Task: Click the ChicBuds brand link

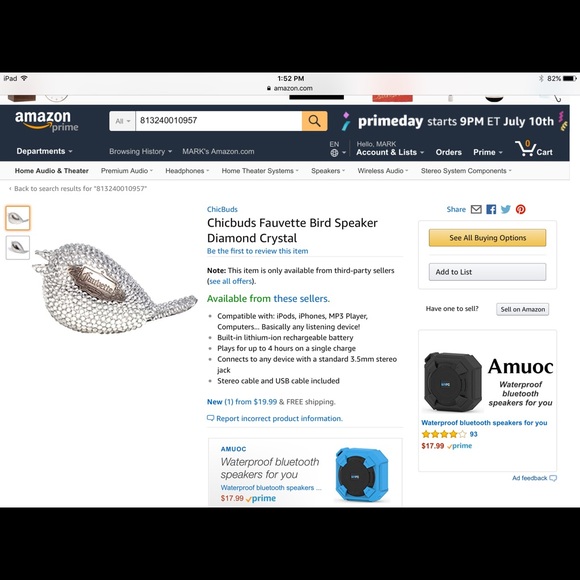Action: pyautogui.click(x=222, y=209)
